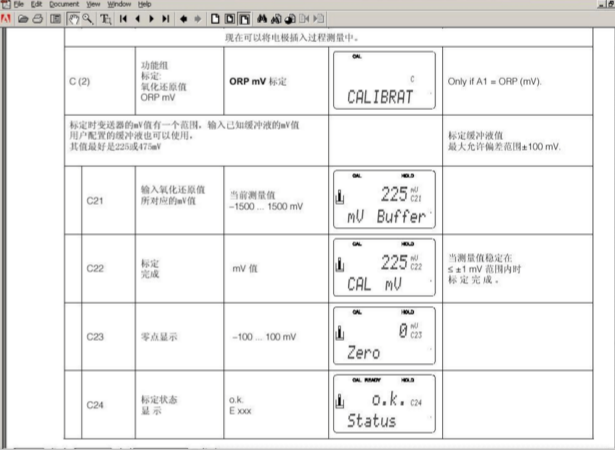Image resolution: width=615 pixels, height=450 pixels.
Task: Click the Find binoculars icon
Action: tap(262, 18)
